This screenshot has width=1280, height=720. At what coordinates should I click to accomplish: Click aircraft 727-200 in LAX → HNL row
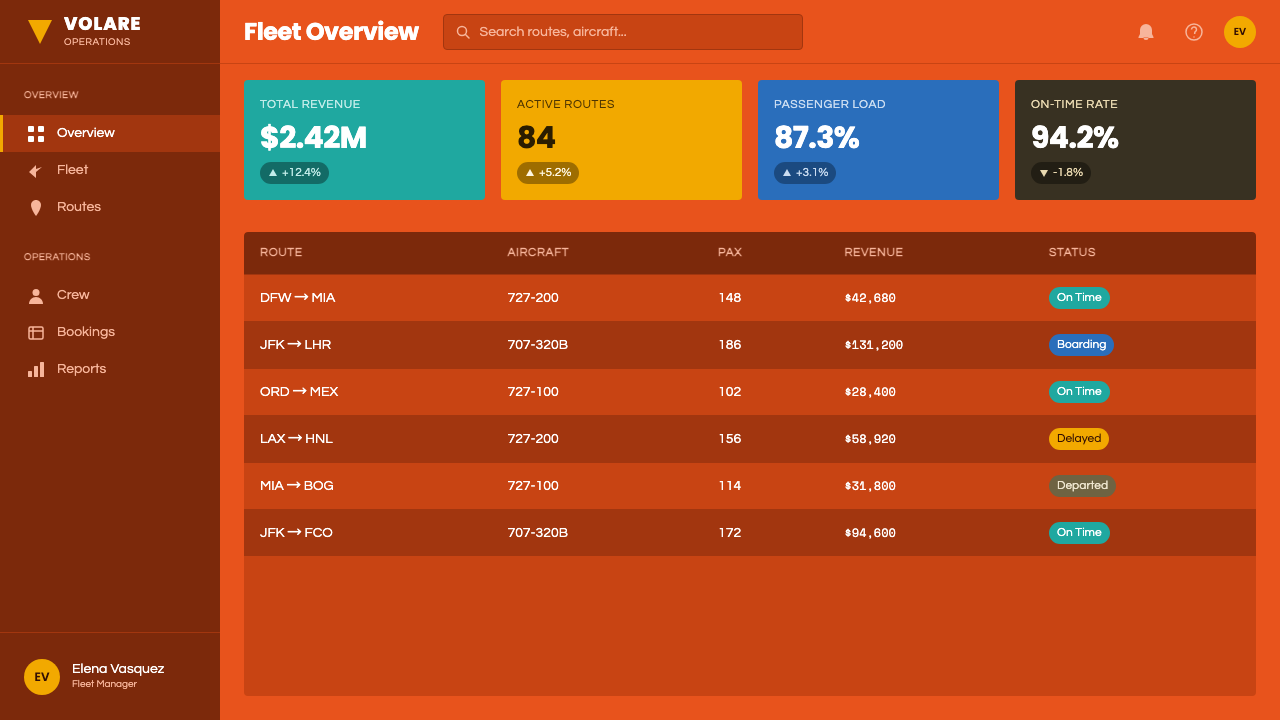[x=533, y=439]
